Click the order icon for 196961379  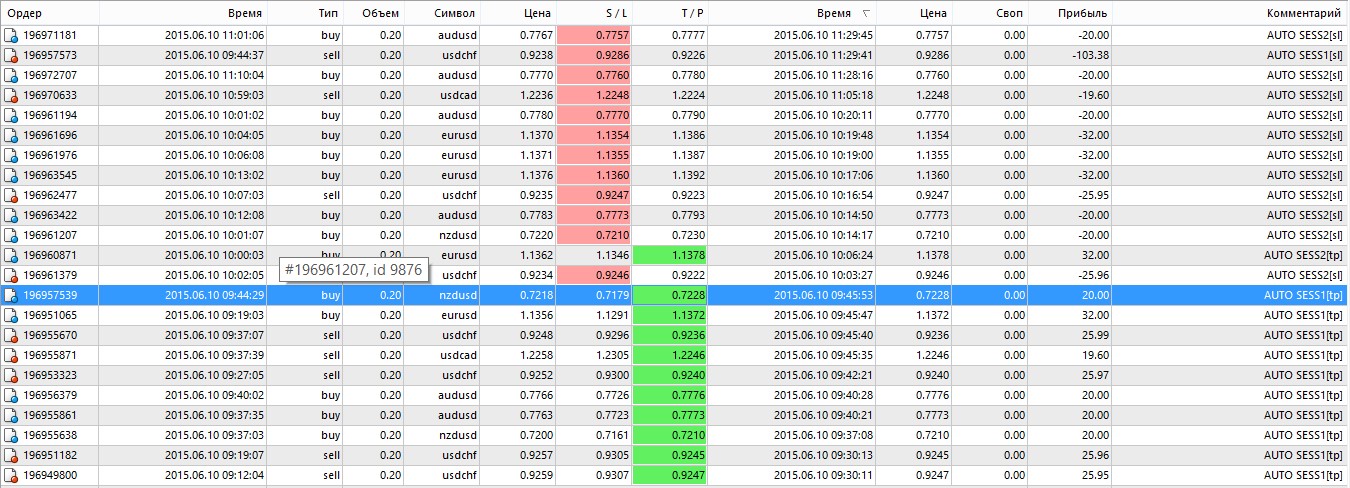tap(11, 275)
